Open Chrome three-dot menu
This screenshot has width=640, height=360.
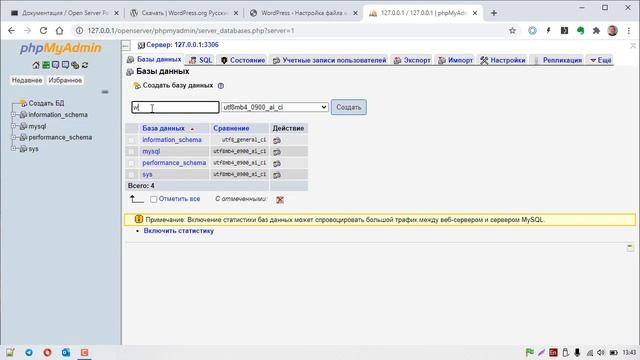(629, 31)
